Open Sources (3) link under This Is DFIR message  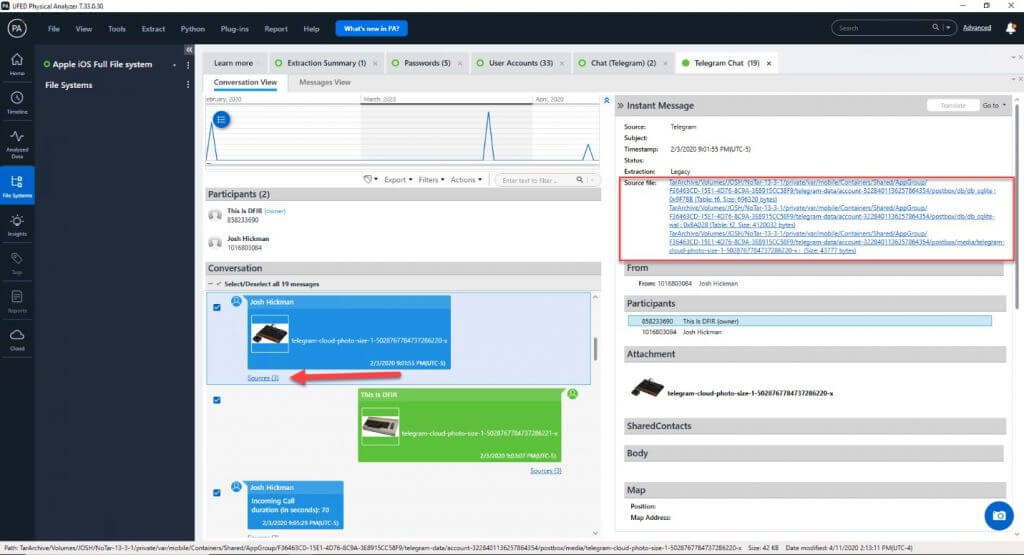click(x=545, y=471)
